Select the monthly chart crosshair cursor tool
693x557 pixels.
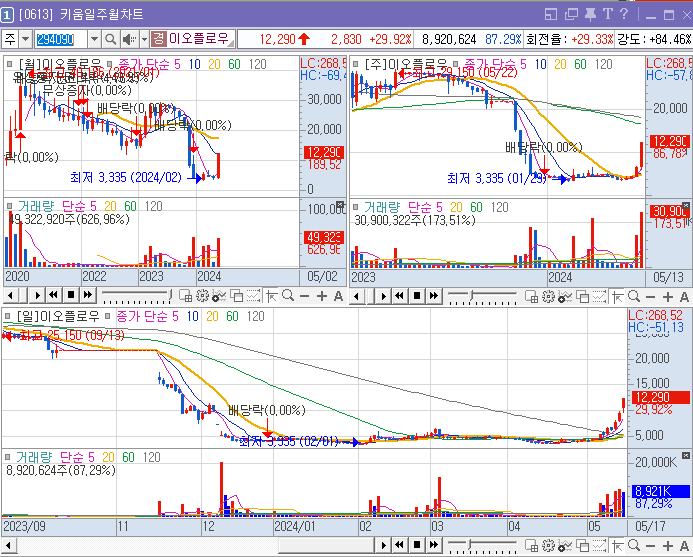(x=271, y=296)
